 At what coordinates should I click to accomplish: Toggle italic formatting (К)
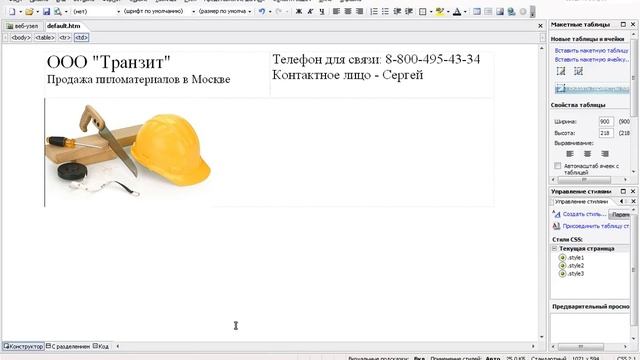coord(310,12)
